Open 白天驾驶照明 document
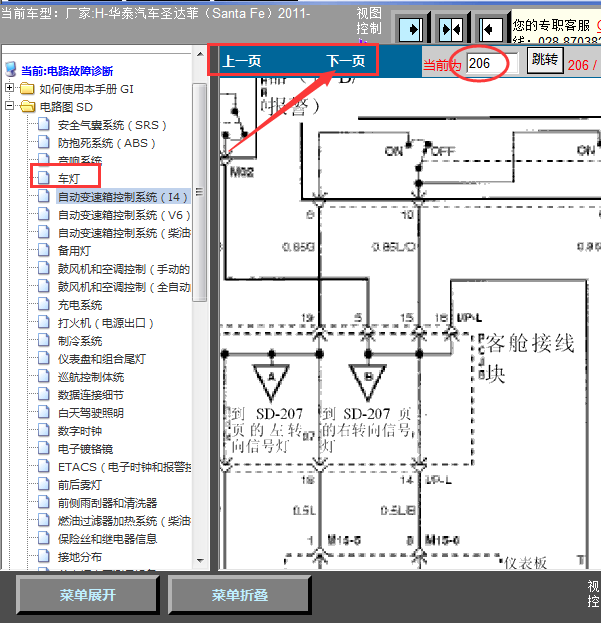The image size is (601, 626). (91, 413)
